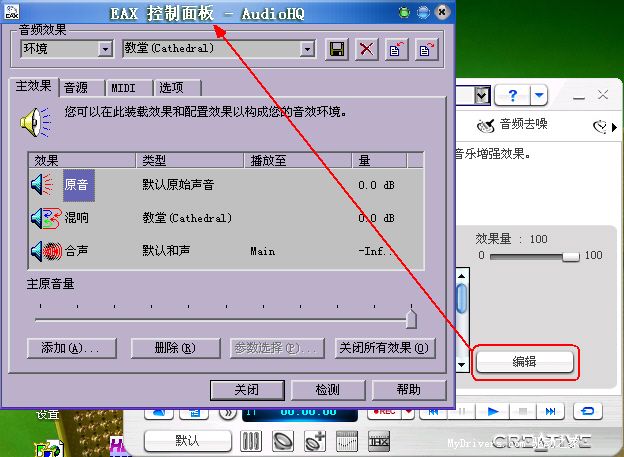Click the export preset document icon
Viewport: 624px width, 457px height.
[x=426, y=50]
